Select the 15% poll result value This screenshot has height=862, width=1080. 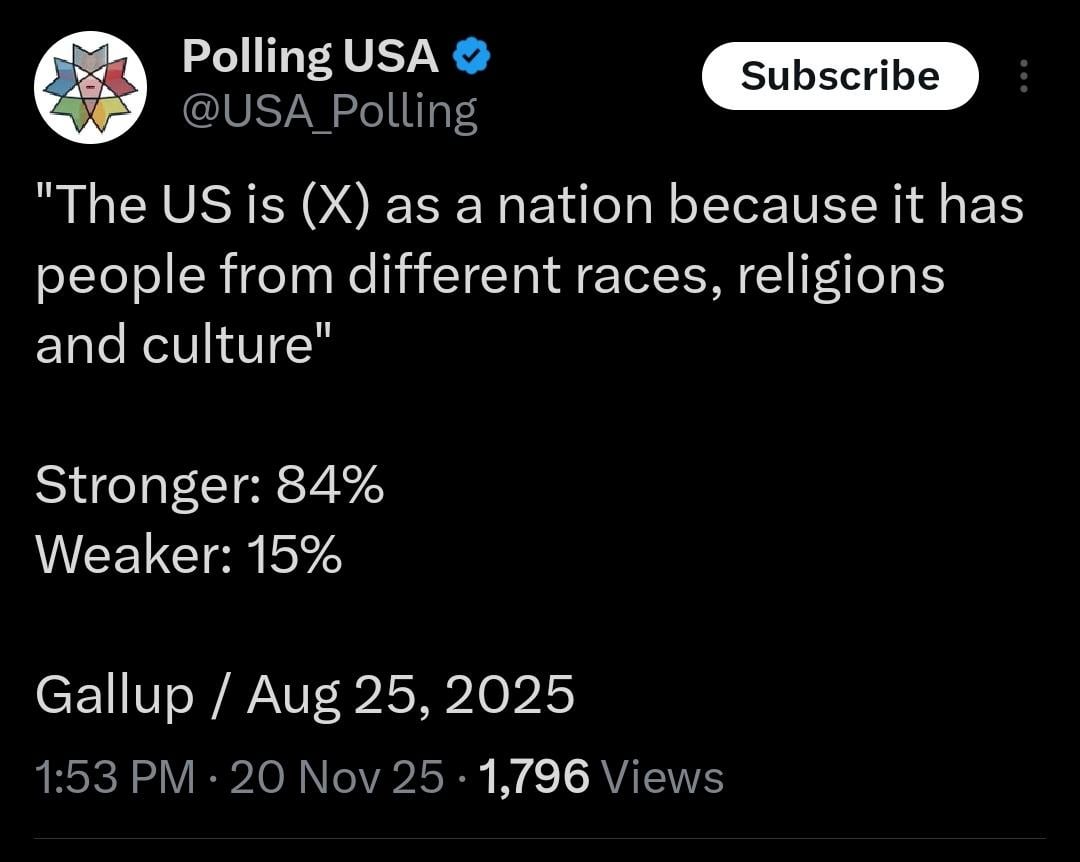tap(295, 555)
